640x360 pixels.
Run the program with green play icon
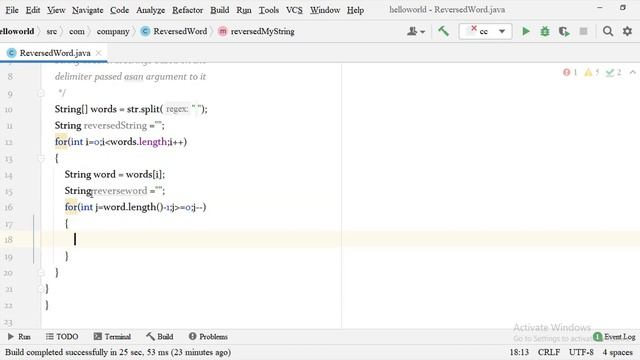[x=526, y=31]
